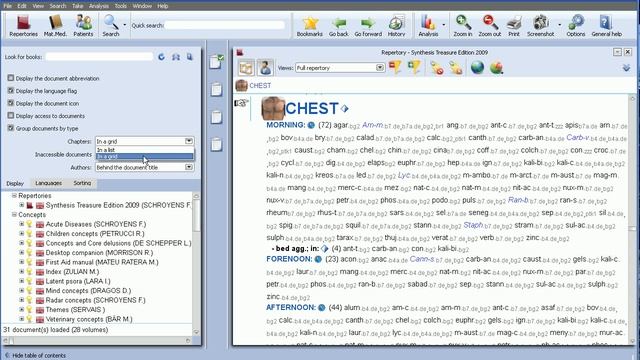This screenshot has height=360, width=640.
Task: Toggle Display the language flag checkbox
Action: (x=11, y=90)
